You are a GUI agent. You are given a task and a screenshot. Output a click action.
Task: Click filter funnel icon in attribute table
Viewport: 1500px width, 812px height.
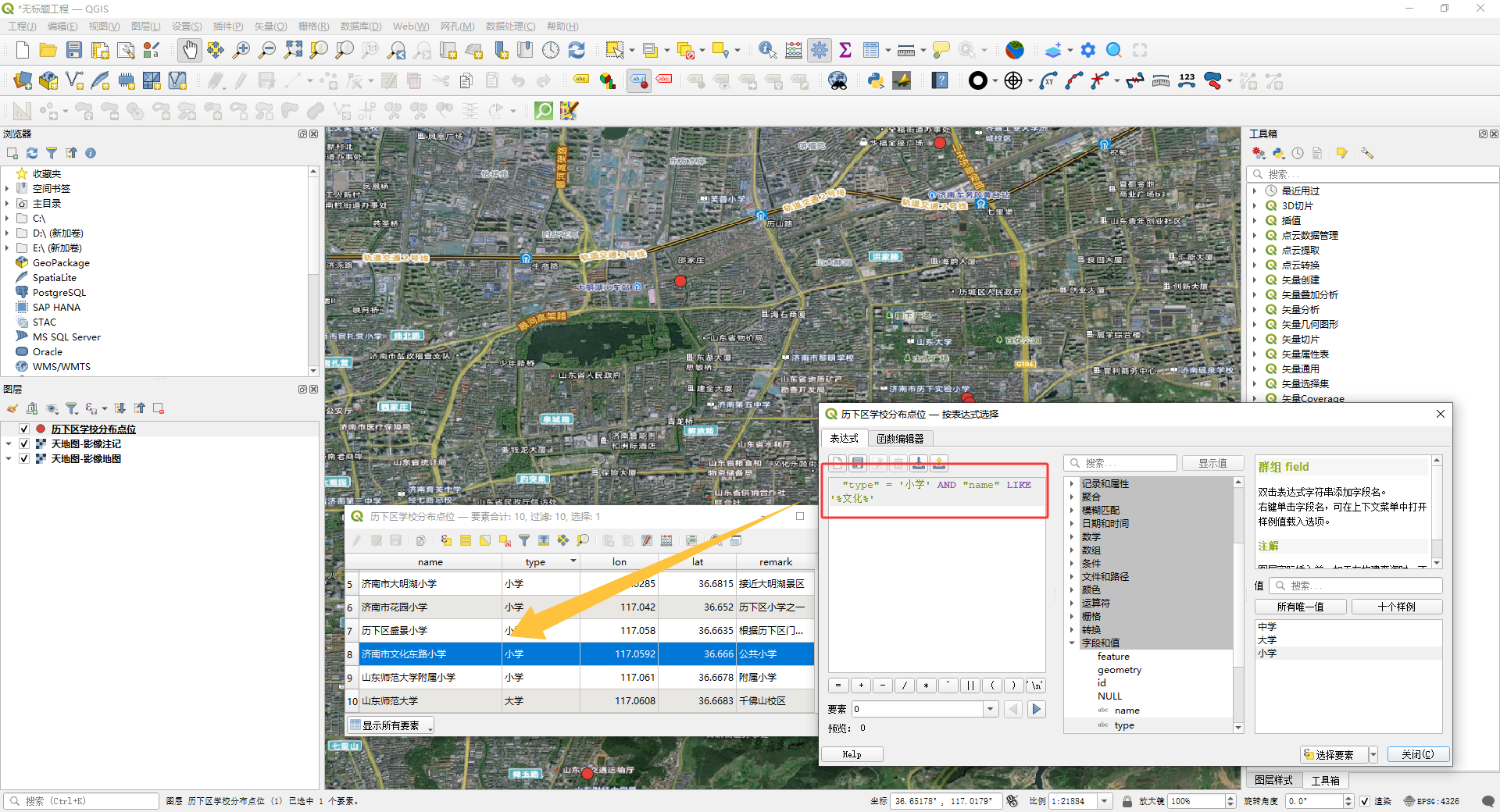click(524, 540)
